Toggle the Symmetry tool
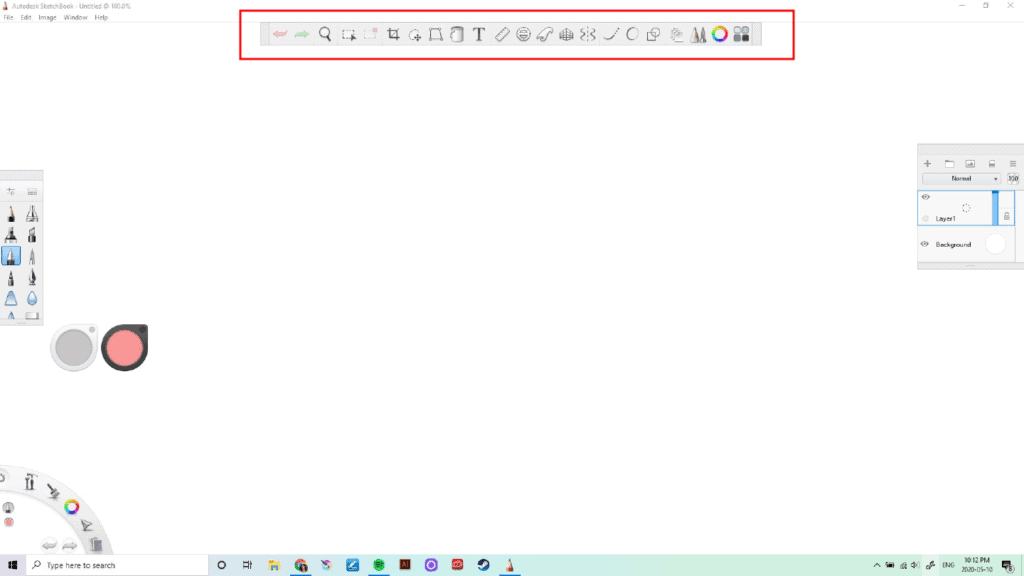 pyautogui.click(x=588, y=34)
